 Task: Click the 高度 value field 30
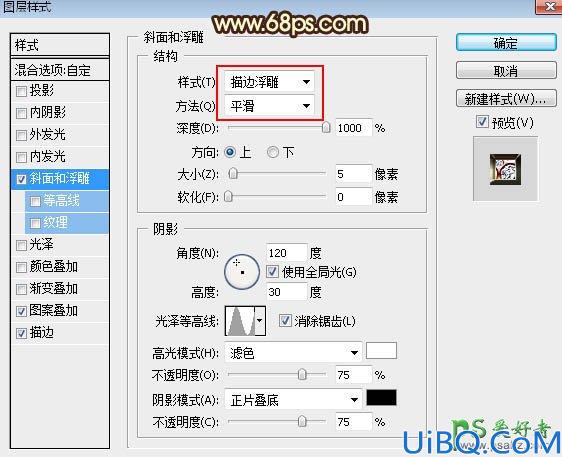[x=287, y=292]
